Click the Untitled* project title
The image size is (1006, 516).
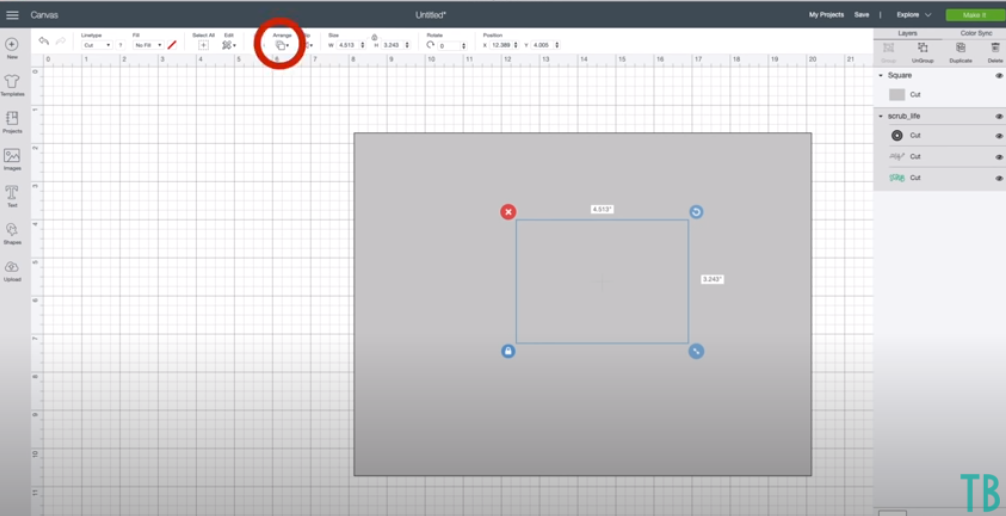[x=431, y=15]
